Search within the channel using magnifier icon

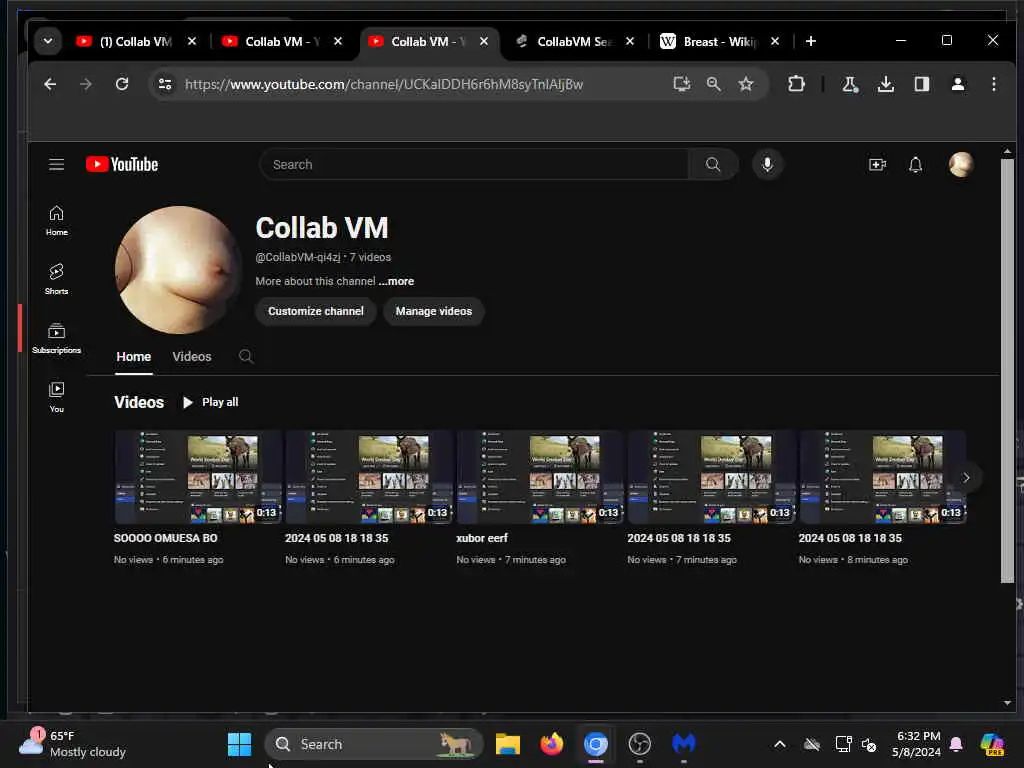click(x=246, y=357)
